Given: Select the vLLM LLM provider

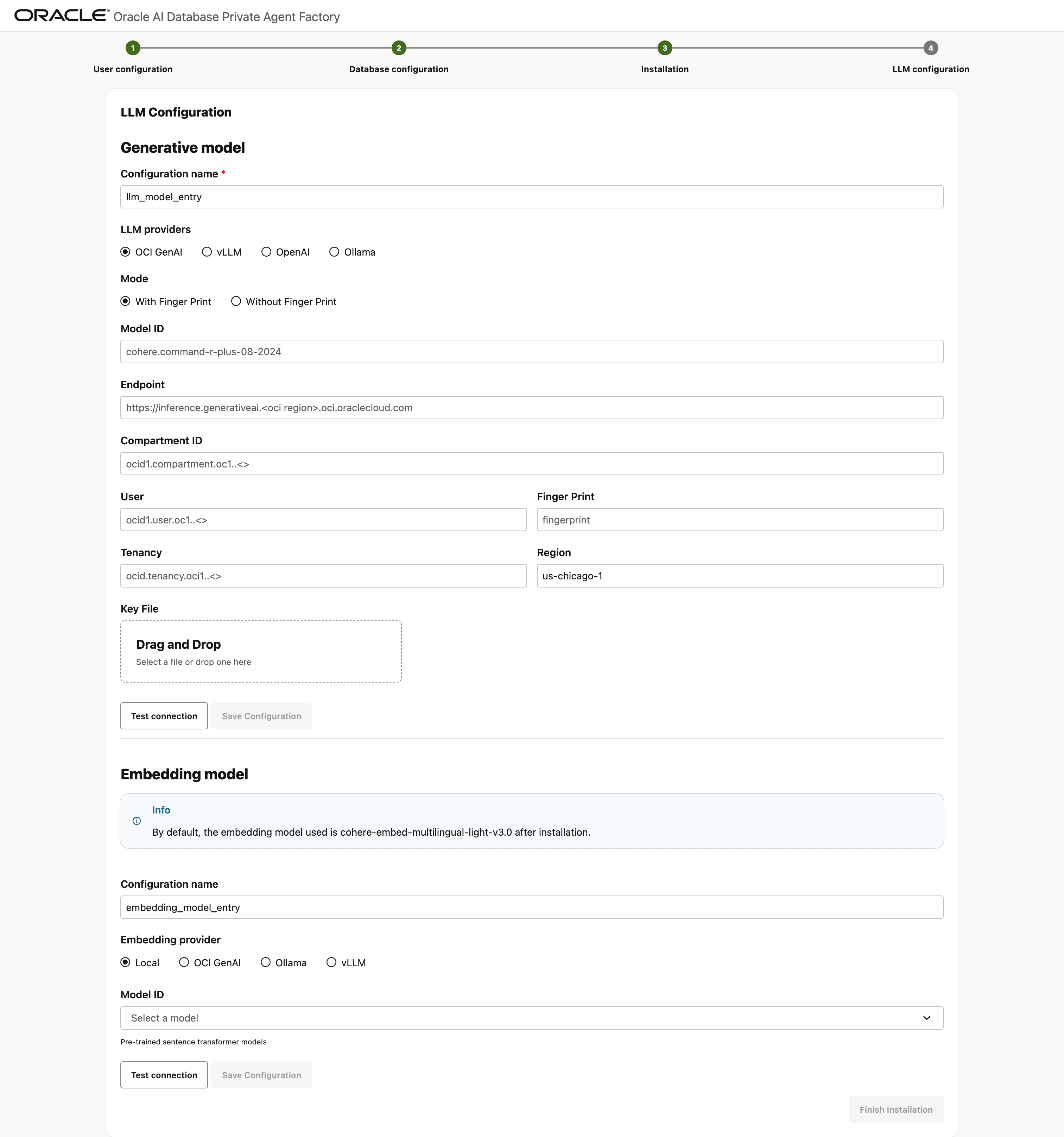Looking at the screenshot, I should click(x=207, y=252).
